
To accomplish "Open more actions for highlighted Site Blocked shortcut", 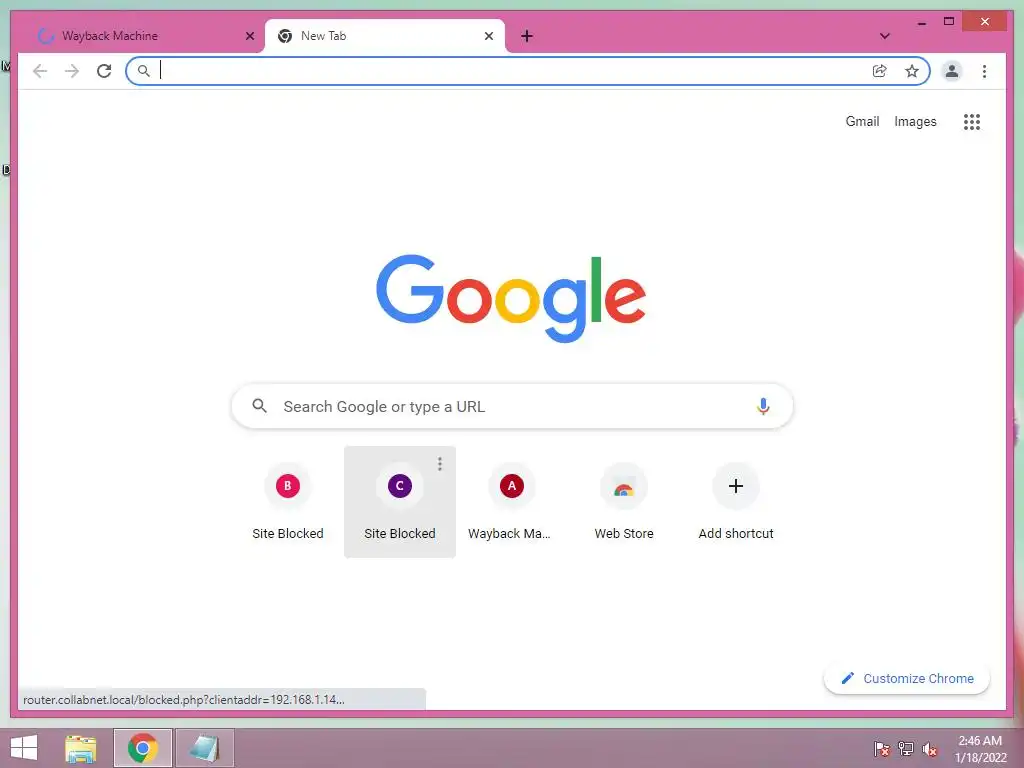I will coord(440,464).
